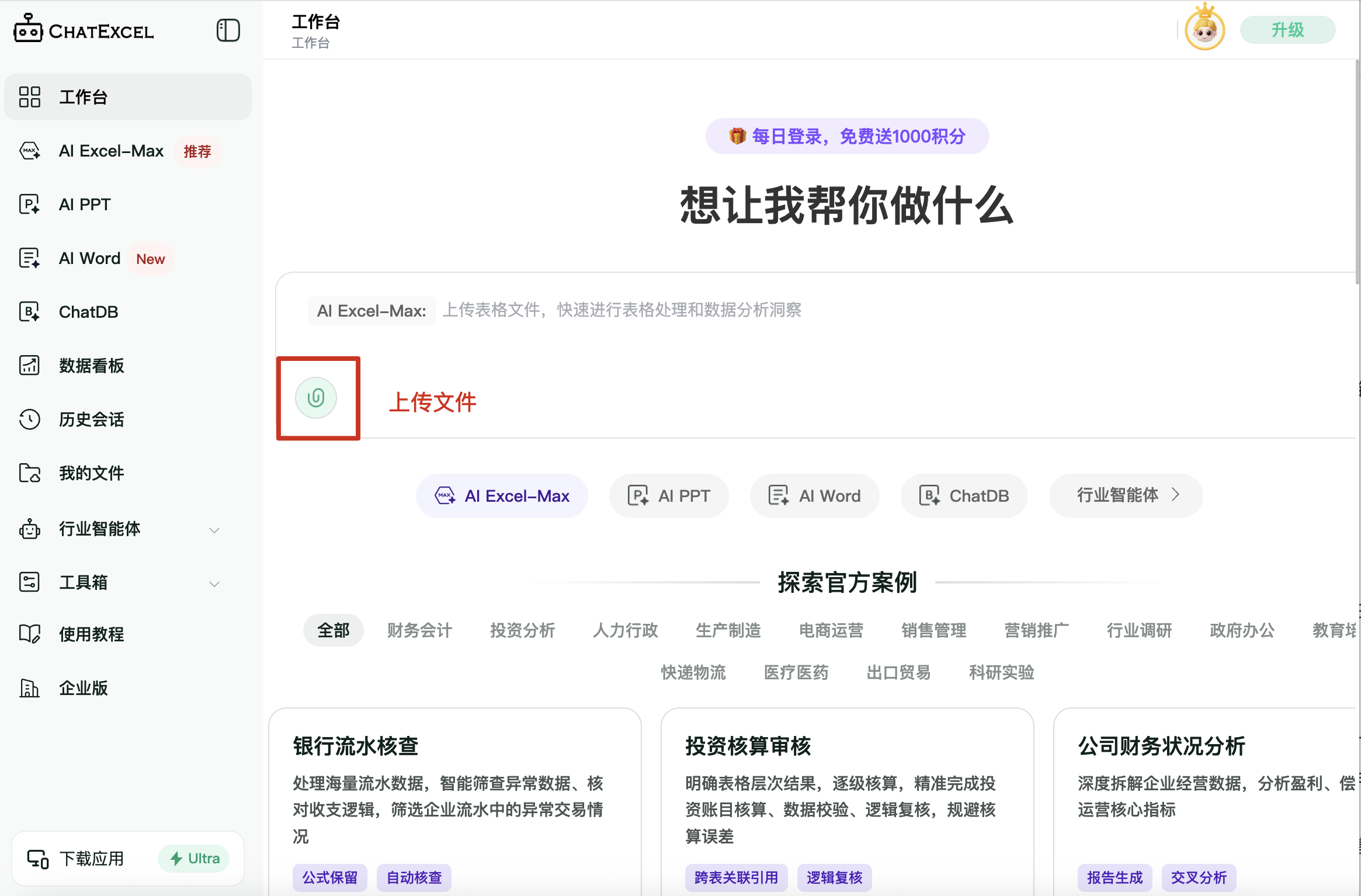Click the vertical page scrollbar
Screen dimensions: 1361x896
[1357, 172]
